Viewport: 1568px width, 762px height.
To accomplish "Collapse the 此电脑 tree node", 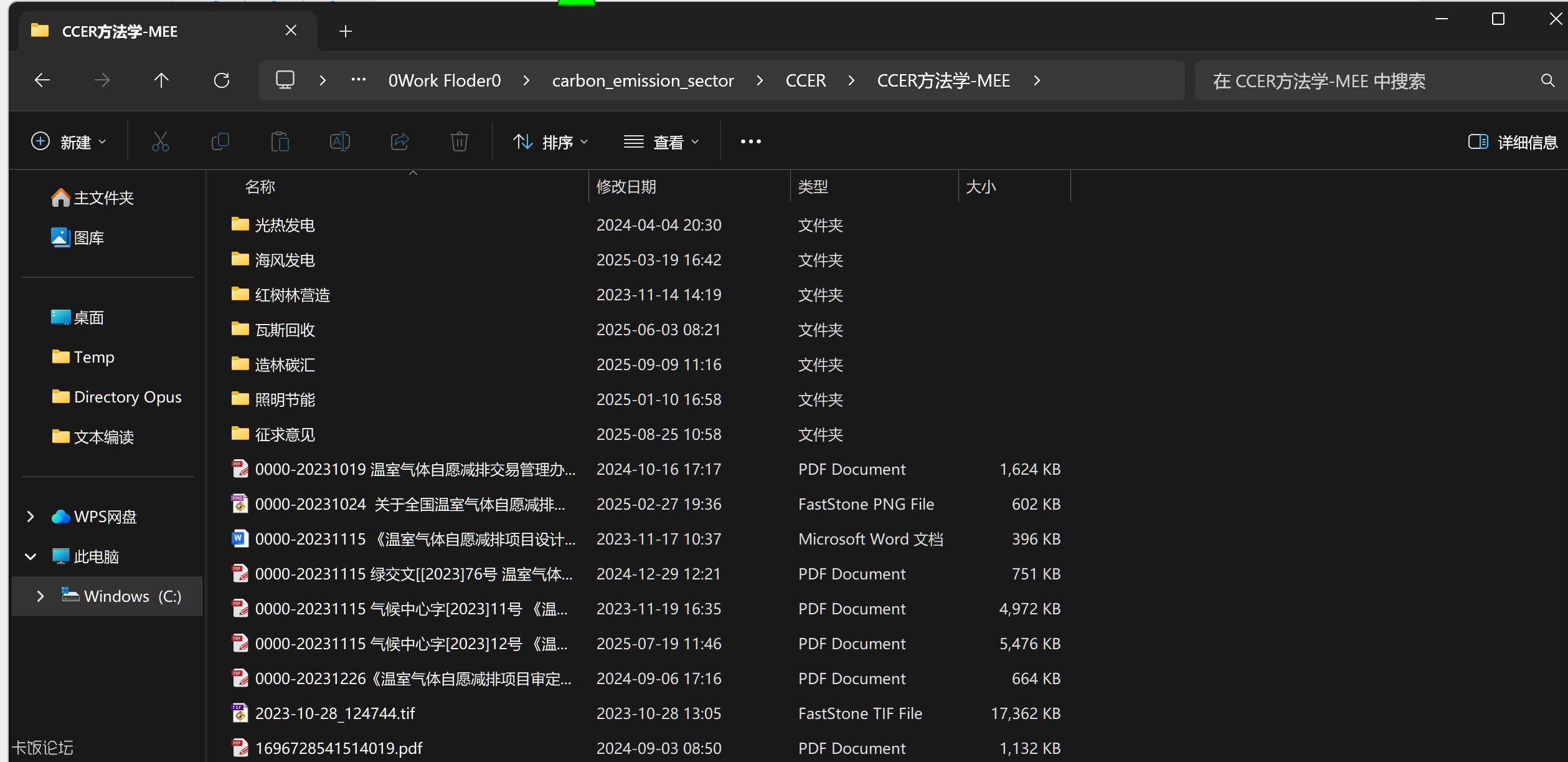I will click(31, 556).
